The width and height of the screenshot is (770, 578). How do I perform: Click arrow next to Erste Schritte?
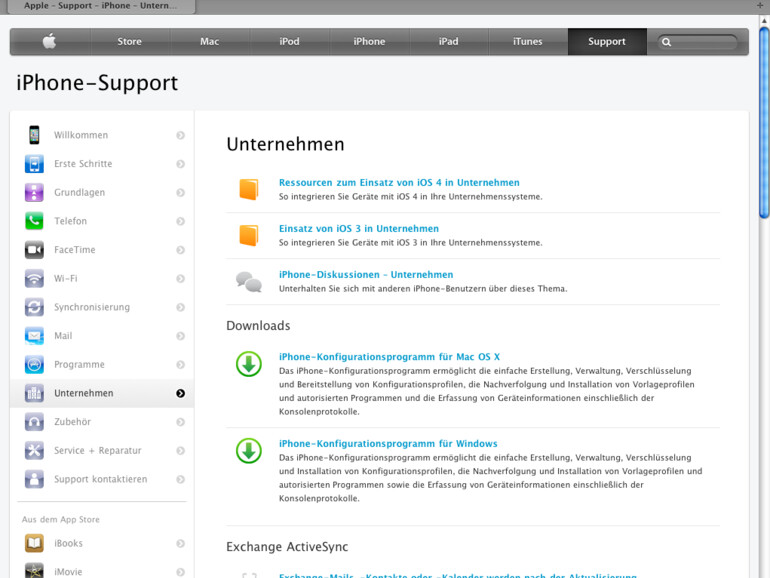click(x=181, y=164)
